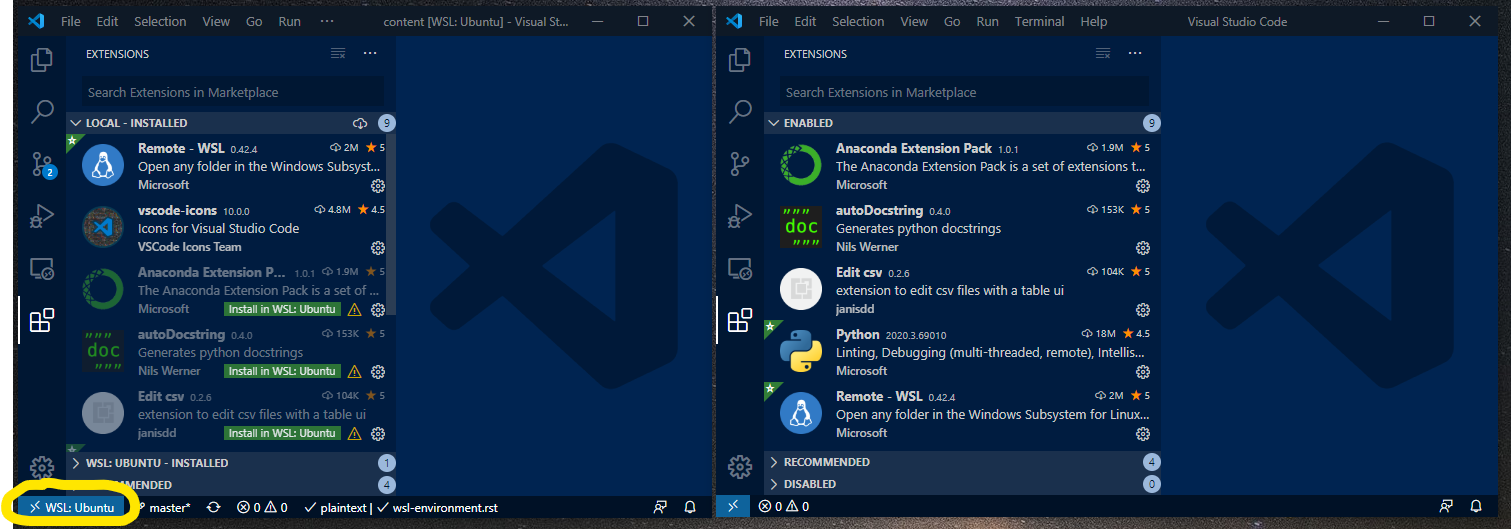The image size is (1511, 529).
Task: Click WSL: Ubuntu remote indicator in status bar
Action: pyautogui.click(x=72, y=507)
